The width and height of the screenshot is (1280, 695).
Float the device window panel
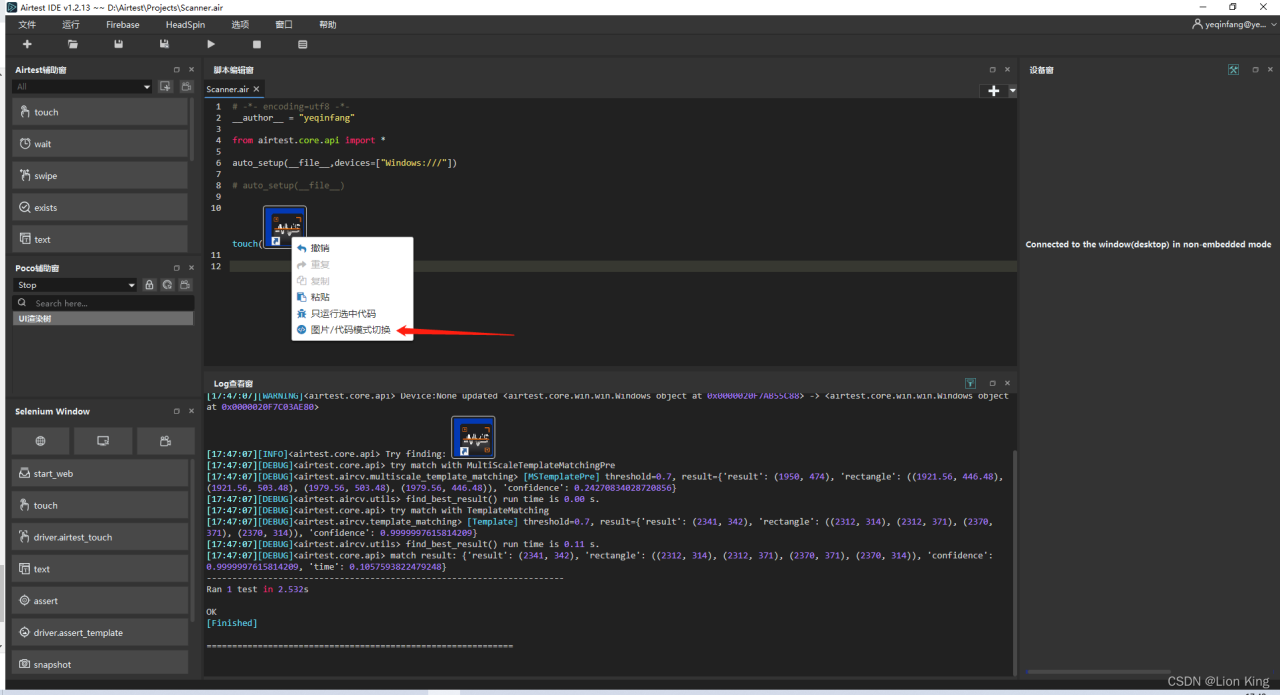pyautogui.click(x=1256, y=70)
